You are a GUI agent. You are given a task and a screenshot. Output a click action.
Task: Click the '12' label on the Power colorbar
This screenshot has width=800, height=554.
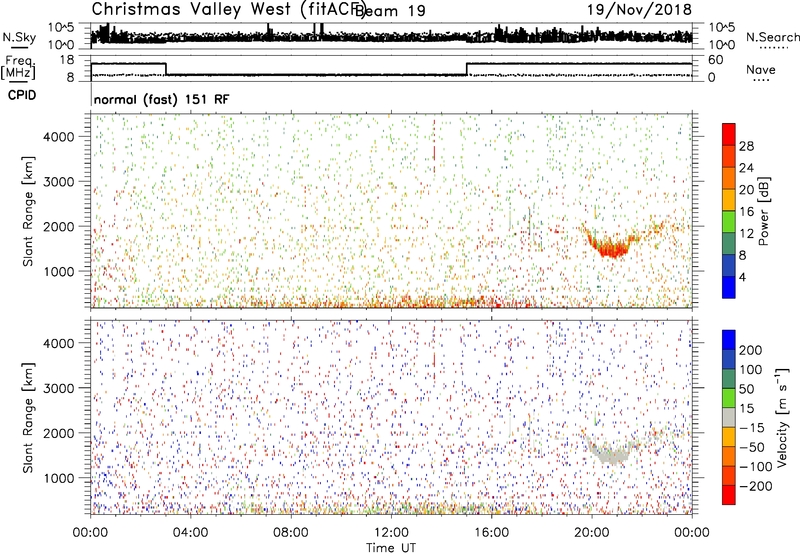(x=746, y=234)
